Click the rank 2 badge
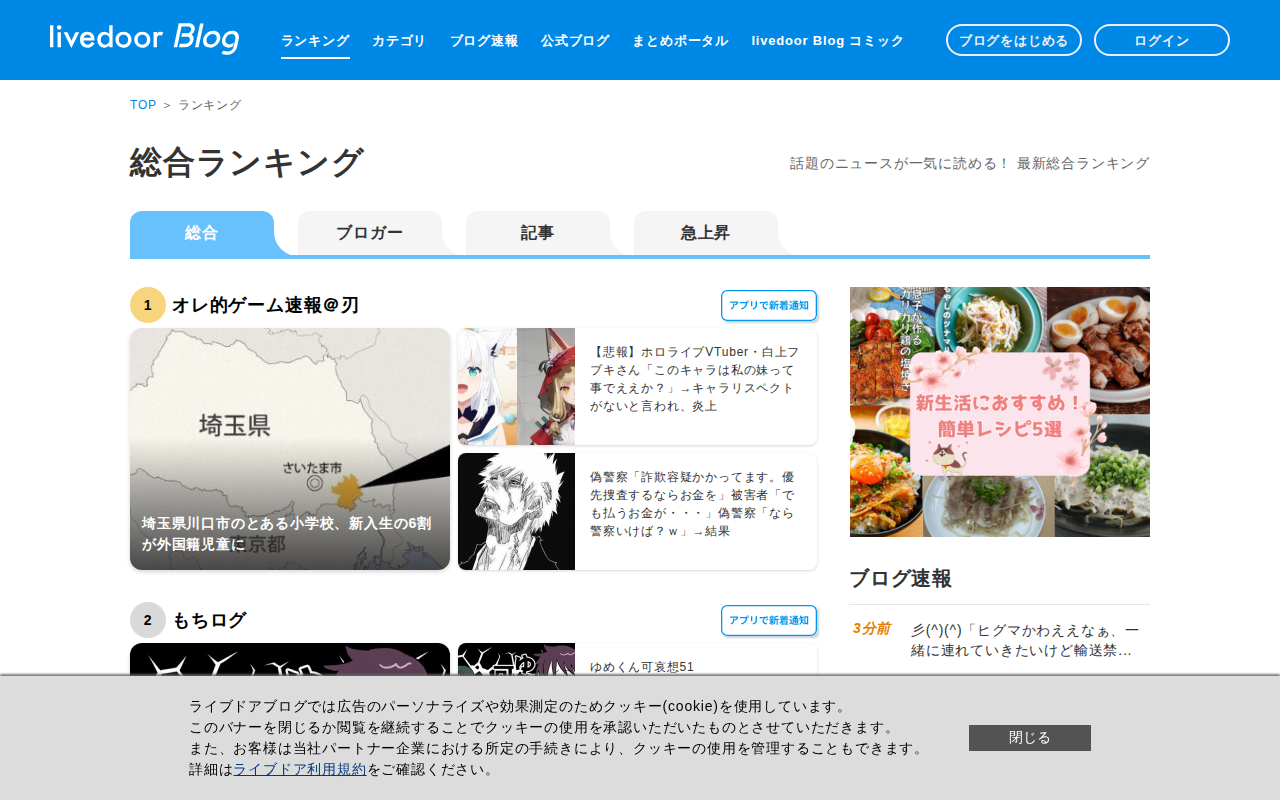 148,620
